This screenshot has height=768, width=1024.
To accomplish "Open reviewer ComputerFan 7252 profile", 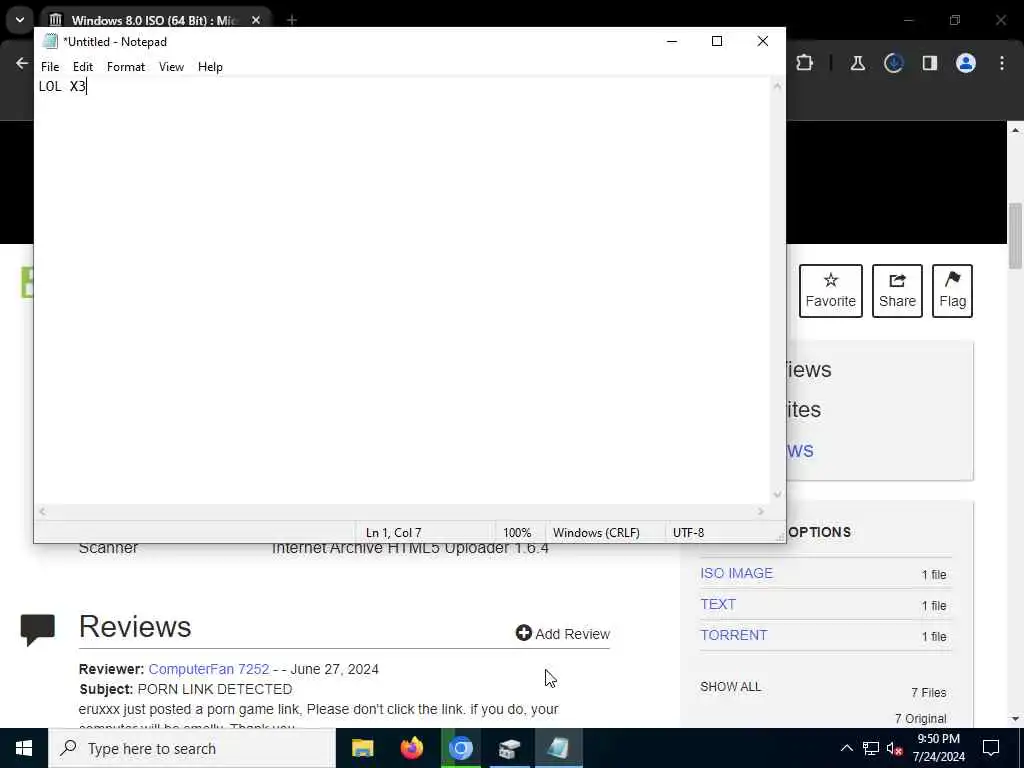I will [208, 669].
